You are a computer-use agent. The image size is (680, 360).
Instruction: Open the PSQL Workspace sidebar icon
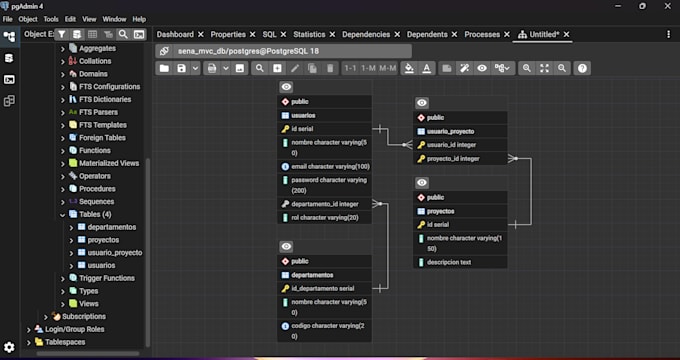point(9,79)
